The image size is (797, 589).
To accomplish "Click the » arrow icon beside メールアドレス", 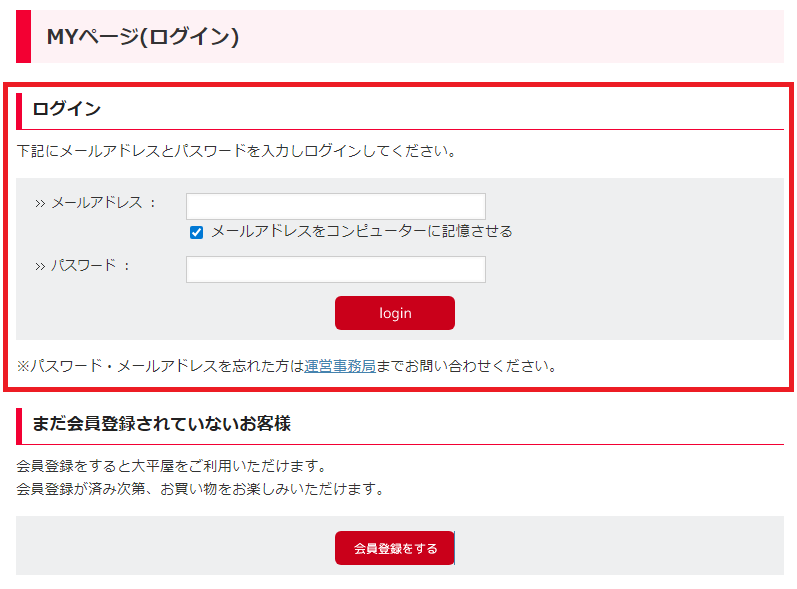I will pos(41,204).
